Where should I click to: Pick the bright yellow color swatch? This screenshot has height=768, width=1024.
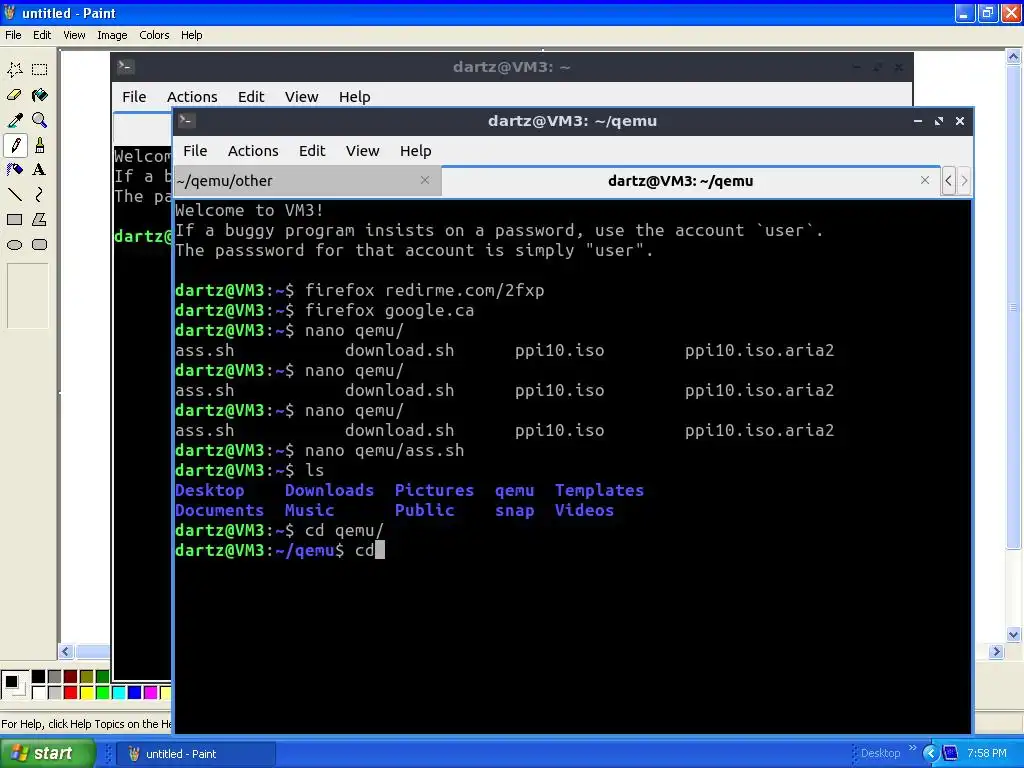tap(86, 692)
